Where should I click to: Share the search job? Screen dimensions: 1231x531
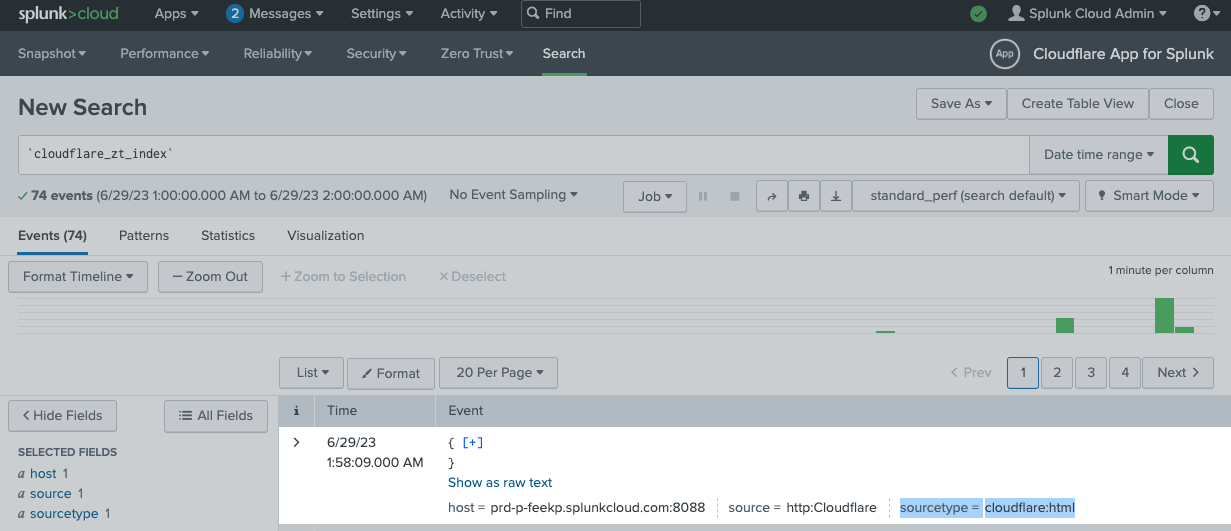[x=772, y=196]
